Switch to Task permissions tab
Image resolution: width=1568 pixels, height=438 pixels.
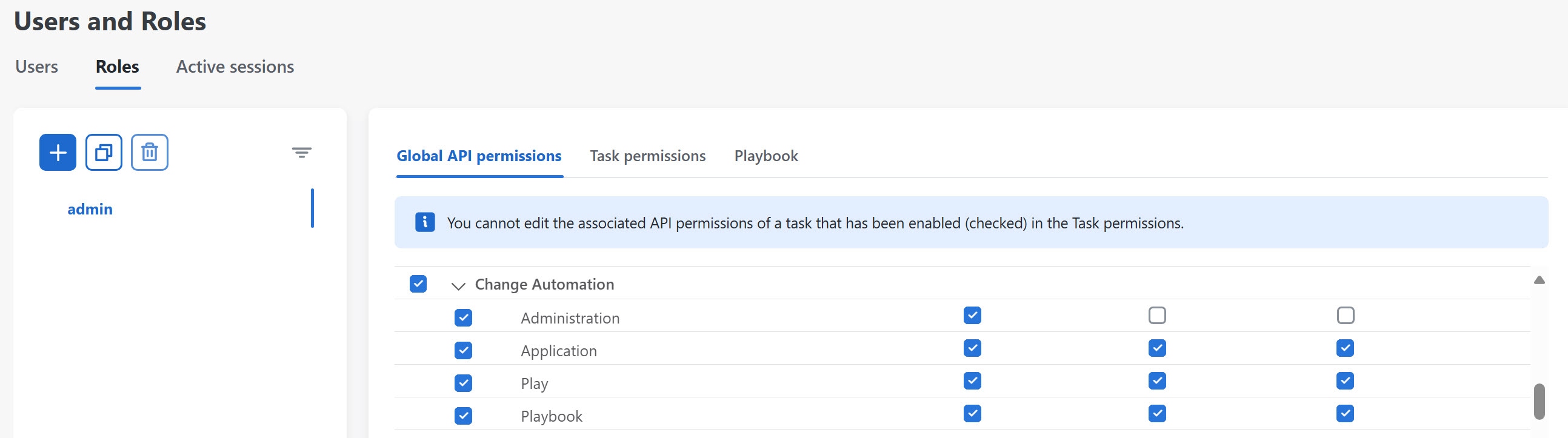(x=648, y=156)
